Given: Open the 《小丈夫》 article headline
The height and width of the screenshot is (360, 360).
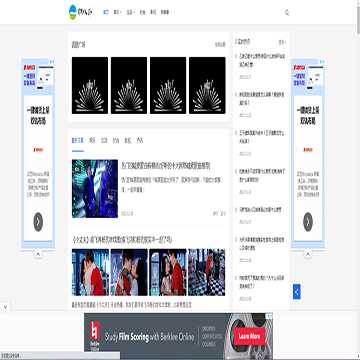Looking at the screenshot, I should (122, 240).
